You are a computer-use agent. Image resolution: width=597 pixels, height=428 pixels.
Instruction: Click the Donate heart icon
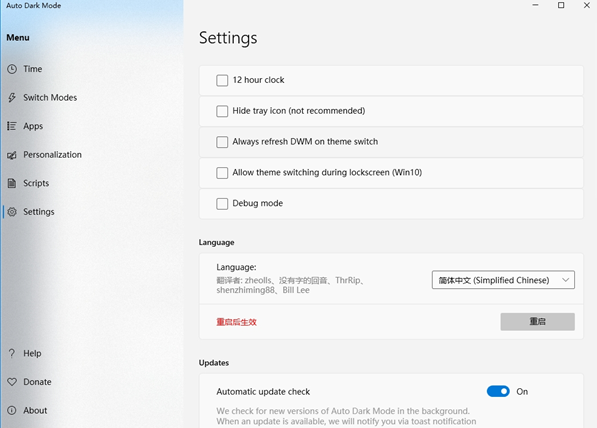click(12, 382)
